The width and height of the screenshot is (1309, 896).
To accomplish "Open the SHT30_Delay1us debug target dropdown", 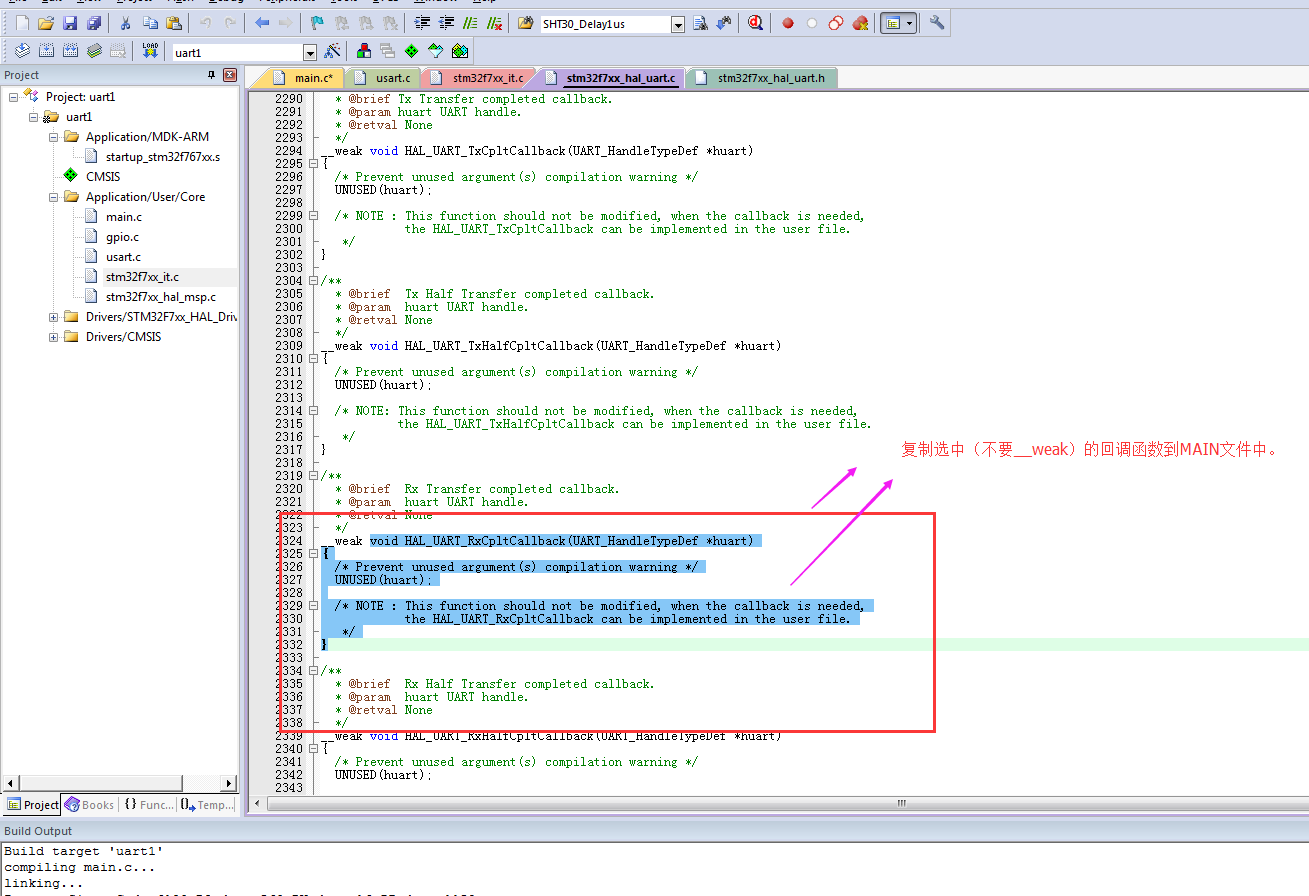I will pyautogui.click(x=678, y=23).
